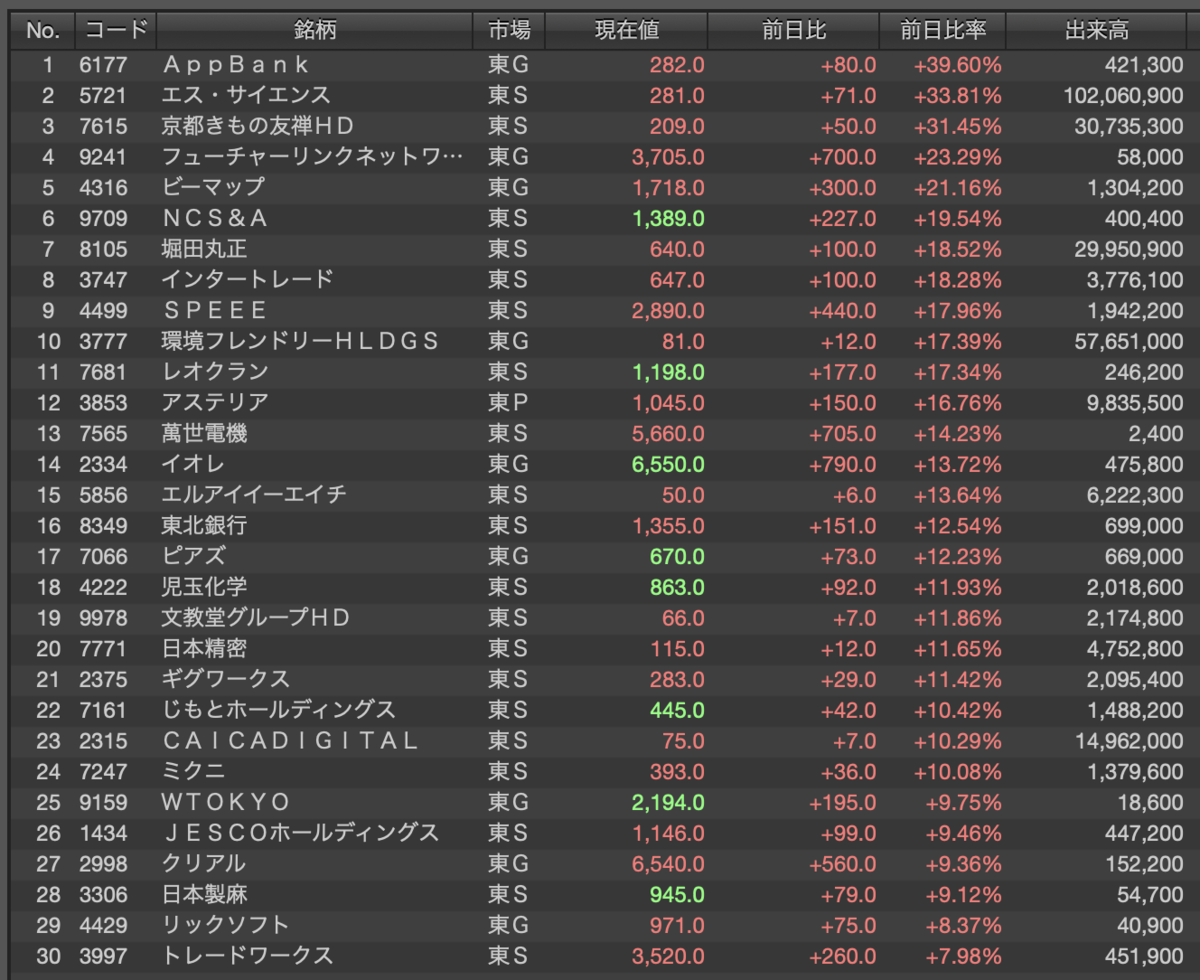The image size is (1200, 980).
Task: Click the volume value 102,060,900
Action: pos(1124,96)
